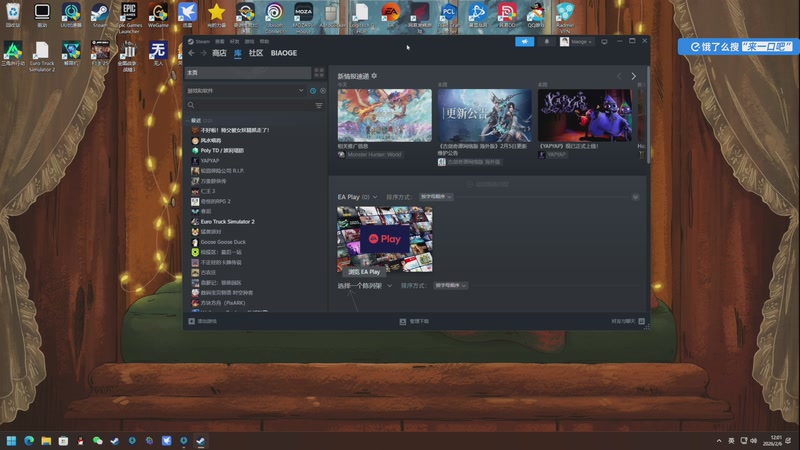Open the Recycle Bin desktop icon

[13, 15]
